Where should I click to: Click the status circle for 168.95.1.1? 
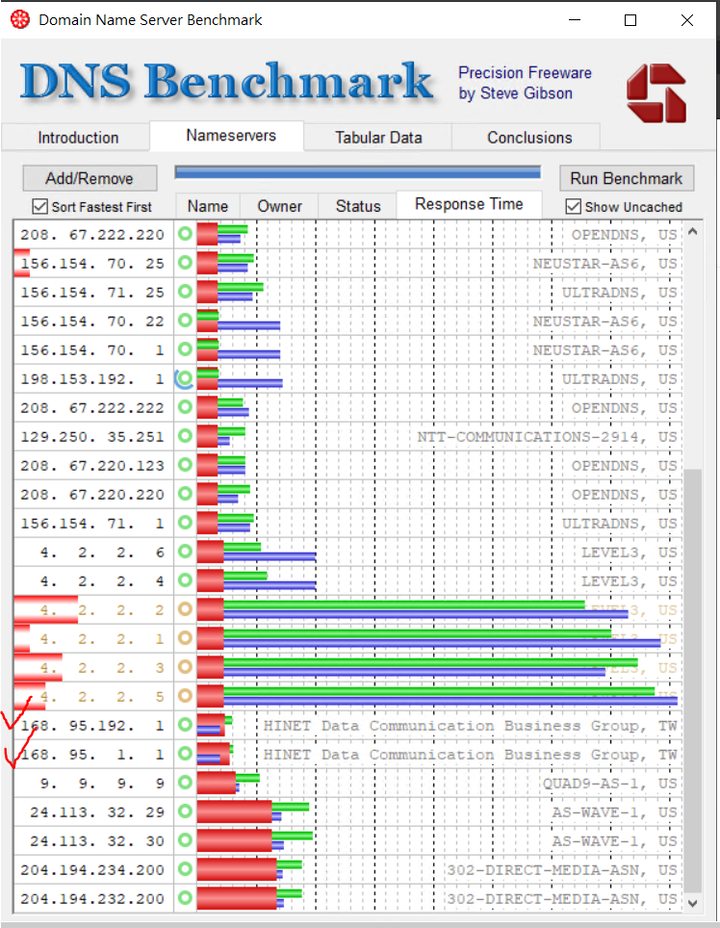coord(185,753)
